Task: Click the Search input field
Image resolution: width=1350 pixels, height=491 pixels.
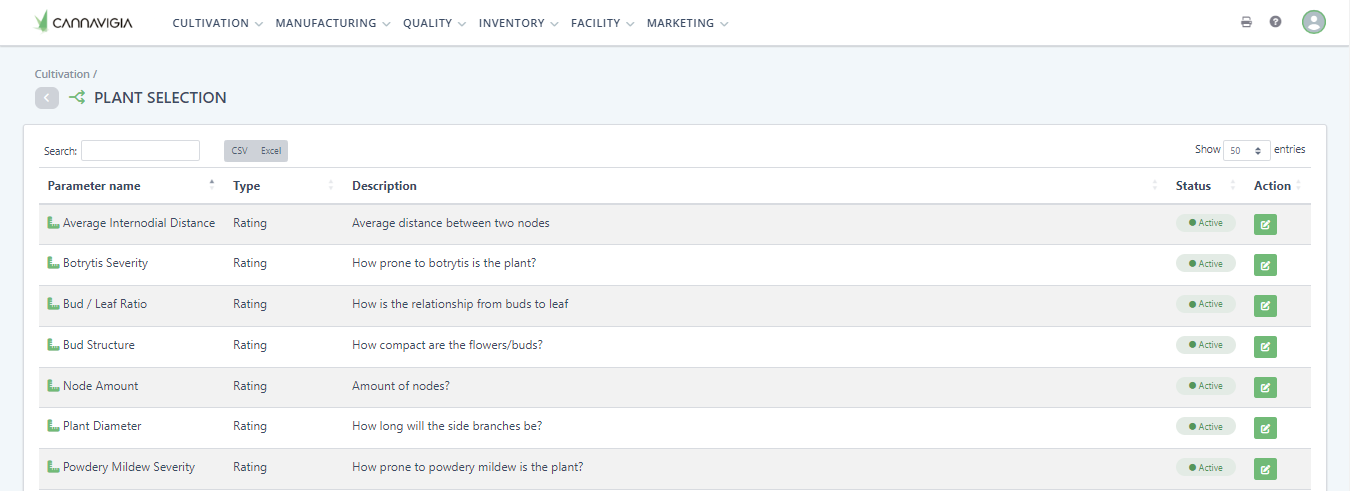Action: [140, 151]
